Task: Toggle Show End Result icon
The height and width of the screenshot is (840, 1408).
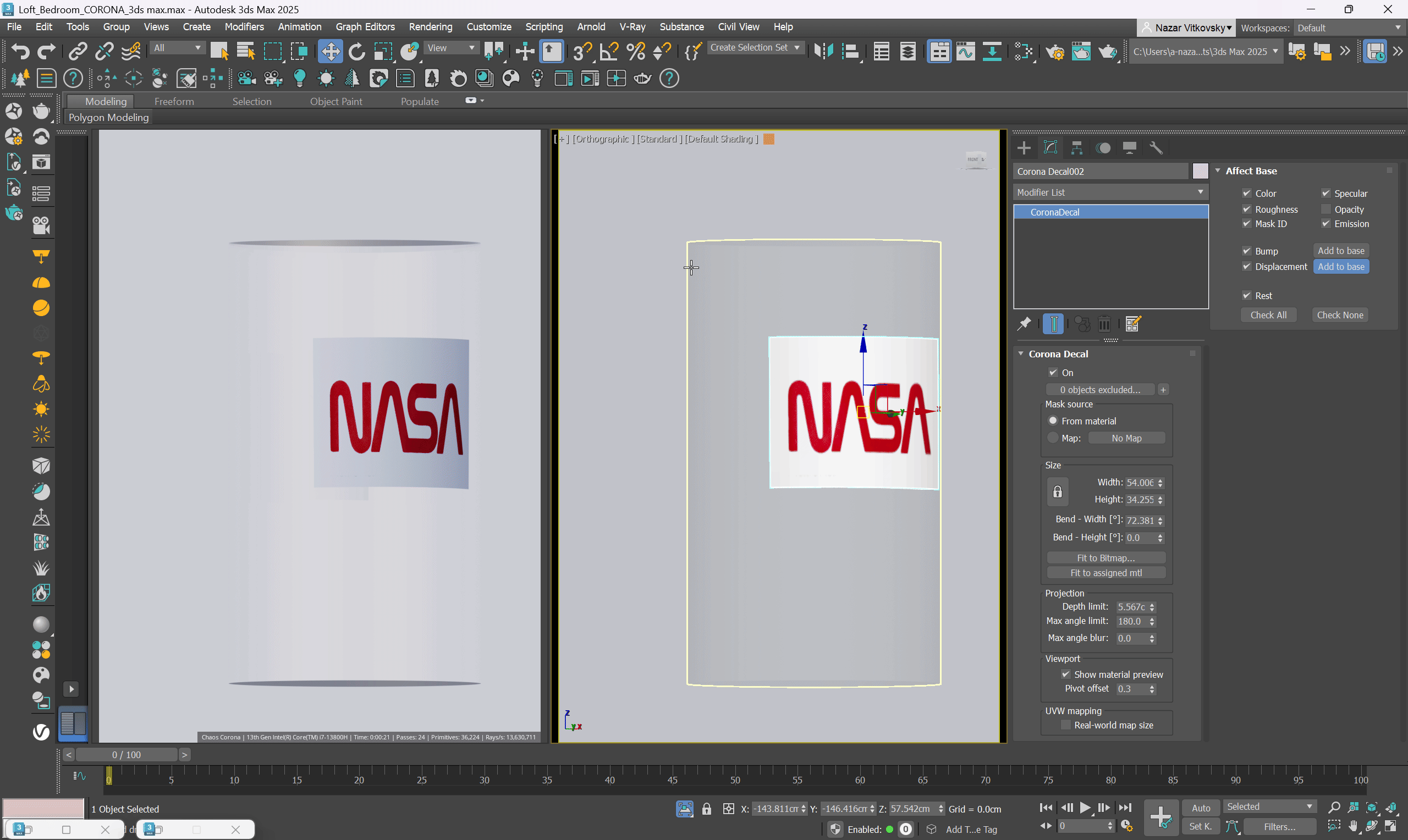Action: (1054, 324)
